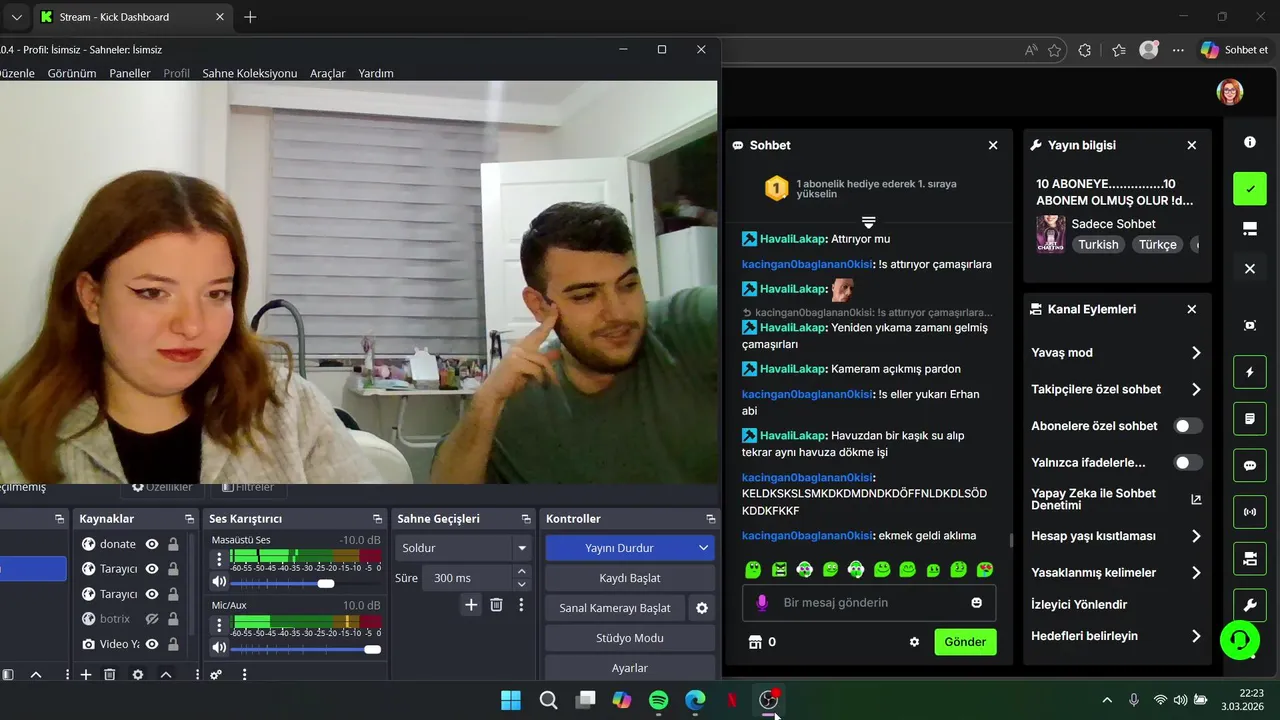The image size is (1280, 720).
Task: Open taskbar search
Action: [548, 700]
